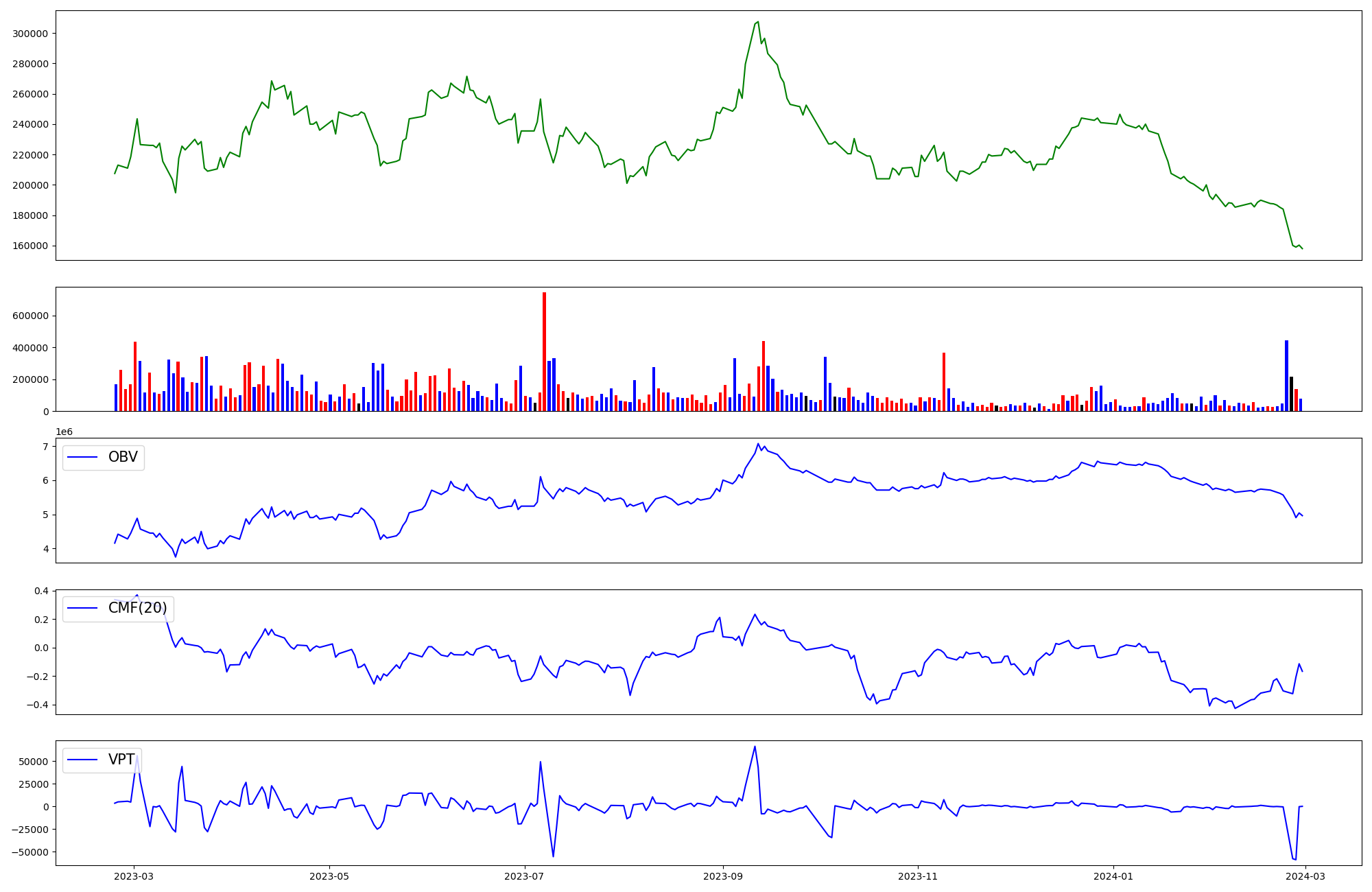Click the -0.4 label on the CMF axis
This screenshot has height=892, width=1372.
click(x=38, y=705)
